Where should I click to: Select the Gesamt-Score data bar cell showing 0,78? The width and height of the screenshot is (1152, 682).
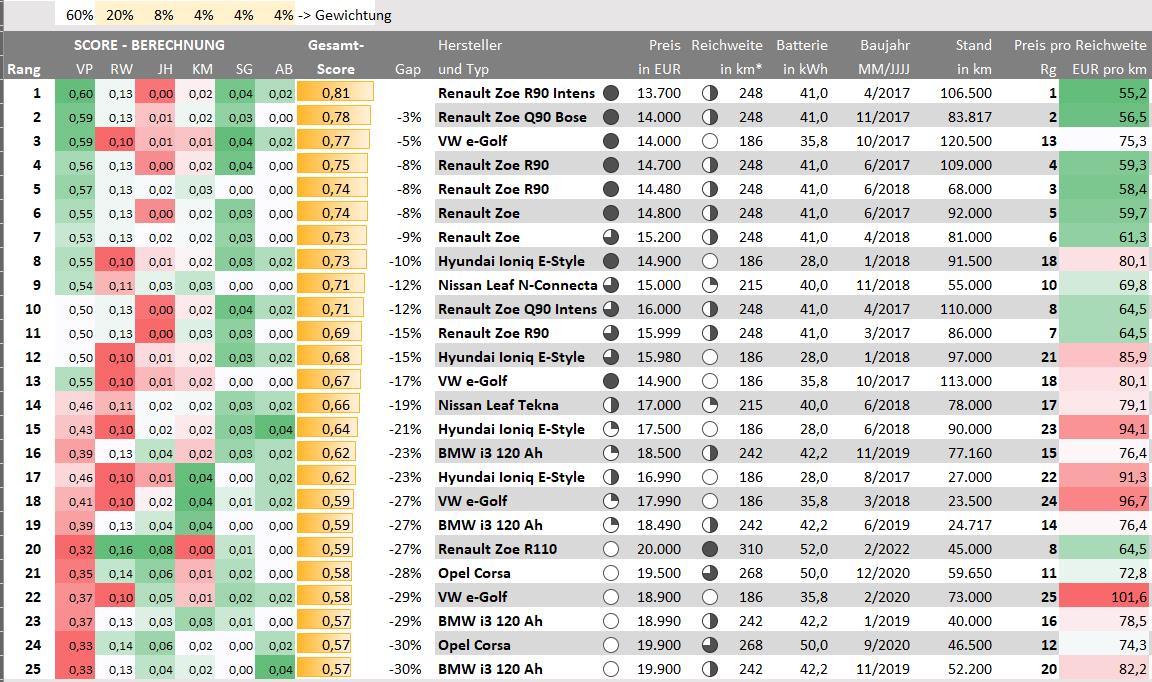(336, 118)
